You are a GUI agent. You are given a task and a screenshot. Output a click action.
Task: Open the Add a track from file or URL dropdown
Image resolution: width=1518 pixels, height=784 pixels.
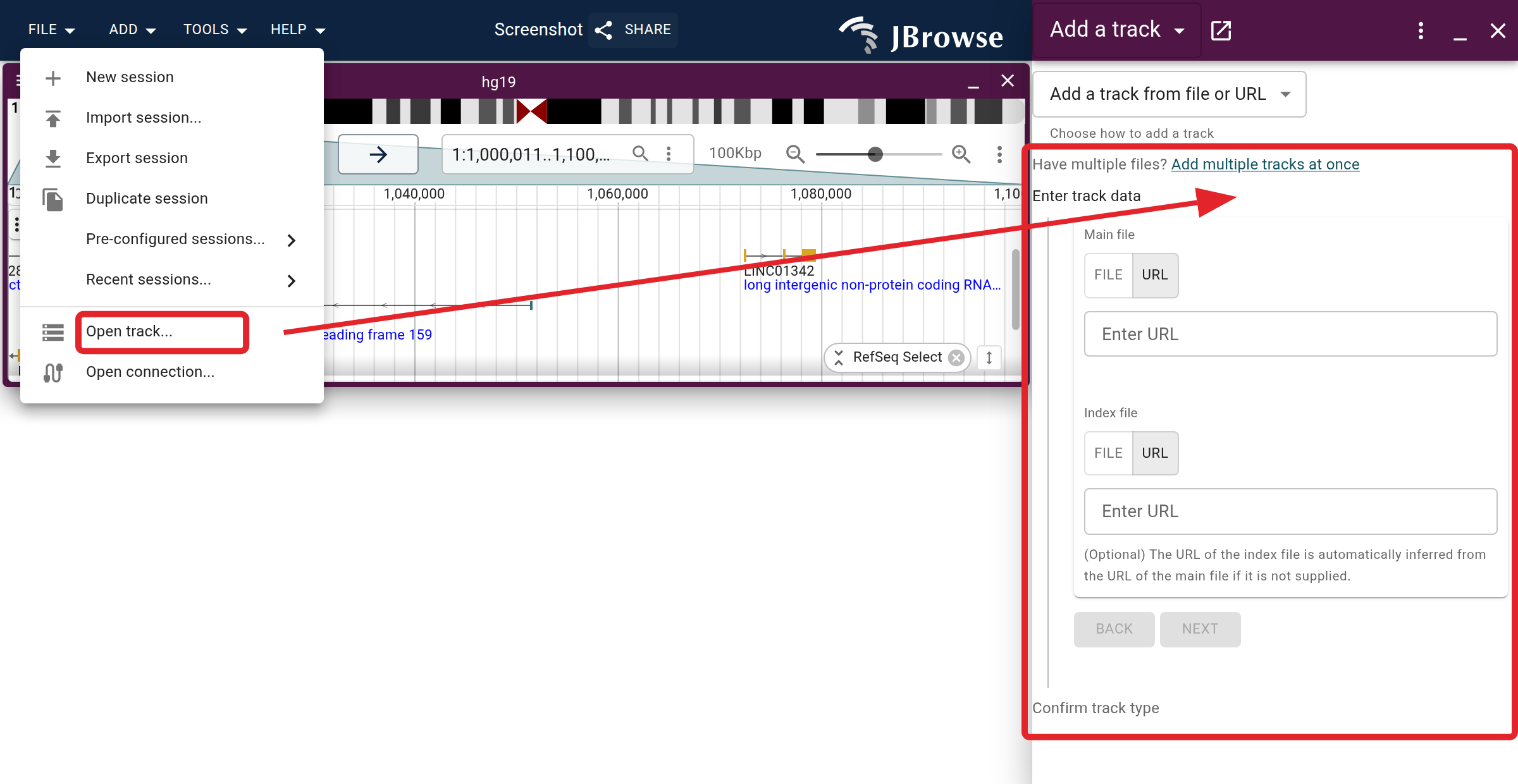1169,94
